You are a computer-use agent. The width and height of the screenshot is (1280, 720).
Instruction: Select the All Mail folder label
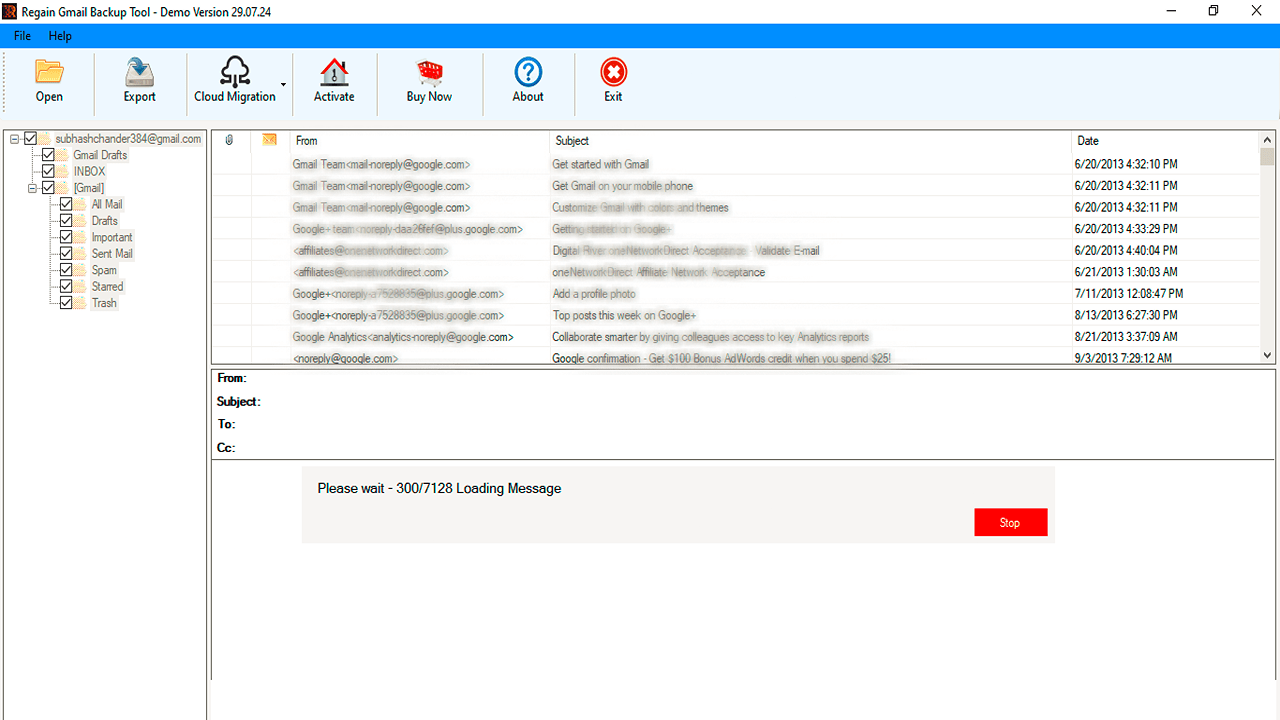[x=107, y=204]
